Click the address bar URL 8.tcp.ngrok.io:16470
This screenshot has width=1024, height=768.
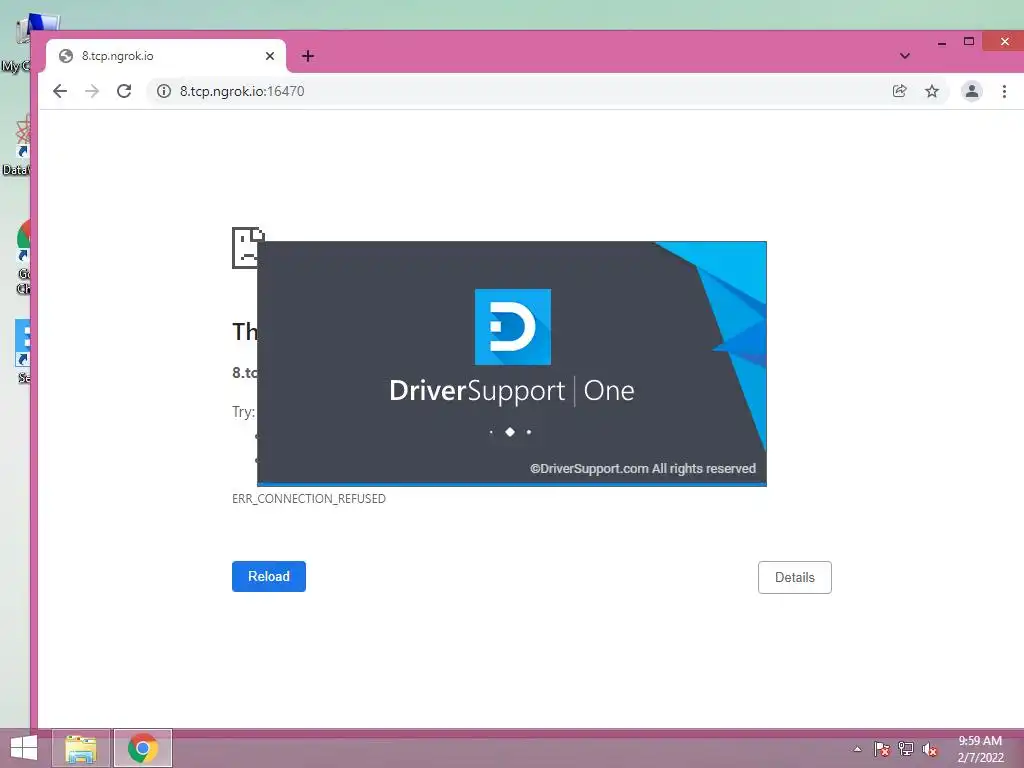tap(242, 91)
